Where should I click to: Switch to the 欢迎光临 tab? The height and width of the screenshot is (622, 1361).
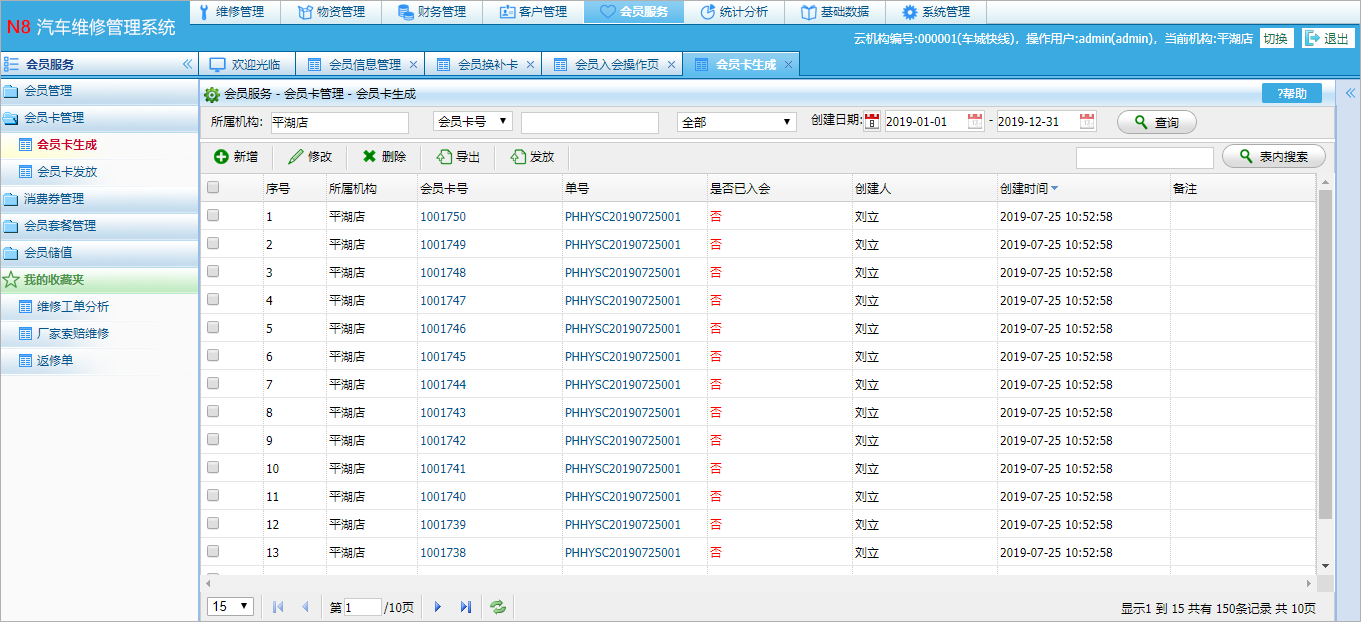[x=245, y=64]
